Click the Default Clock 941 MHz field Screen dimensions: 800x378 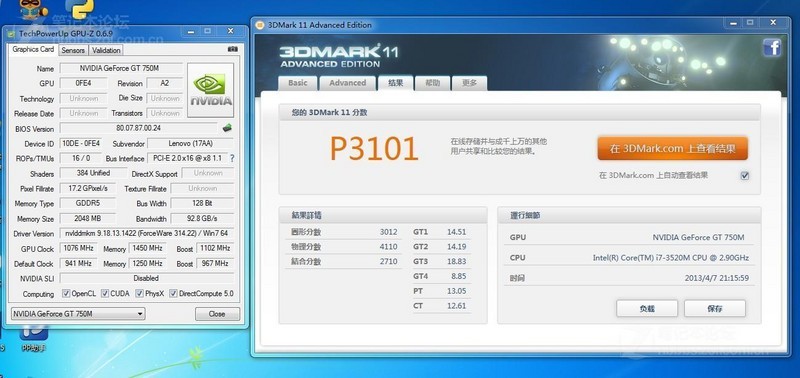79,264
